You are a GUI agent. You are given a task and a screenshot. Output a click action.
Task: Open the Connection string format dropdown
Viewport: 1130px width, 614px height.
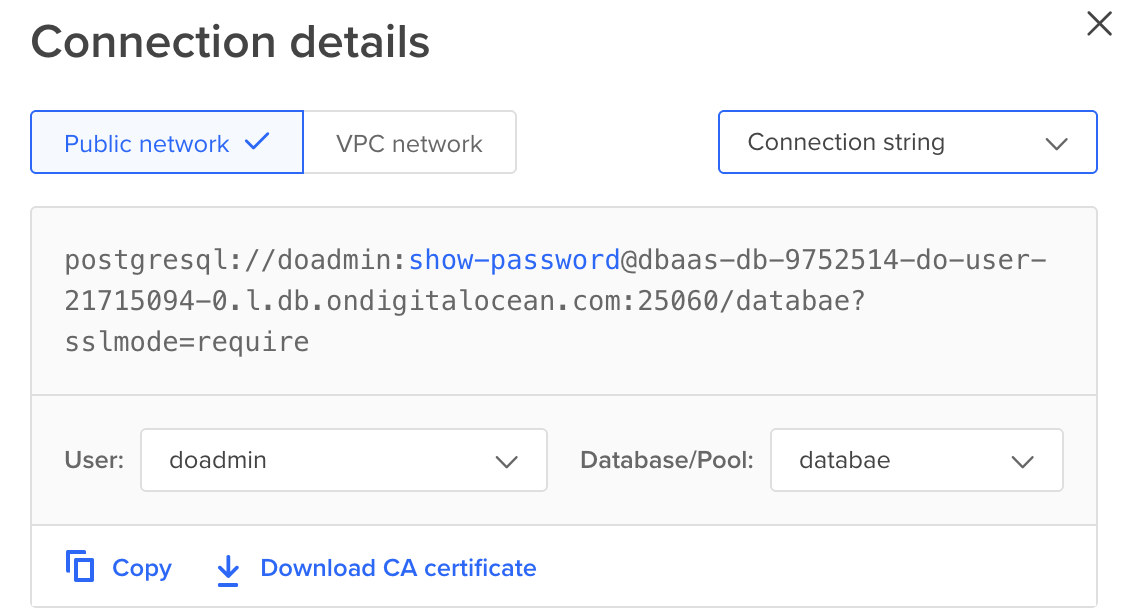point(907,142)
